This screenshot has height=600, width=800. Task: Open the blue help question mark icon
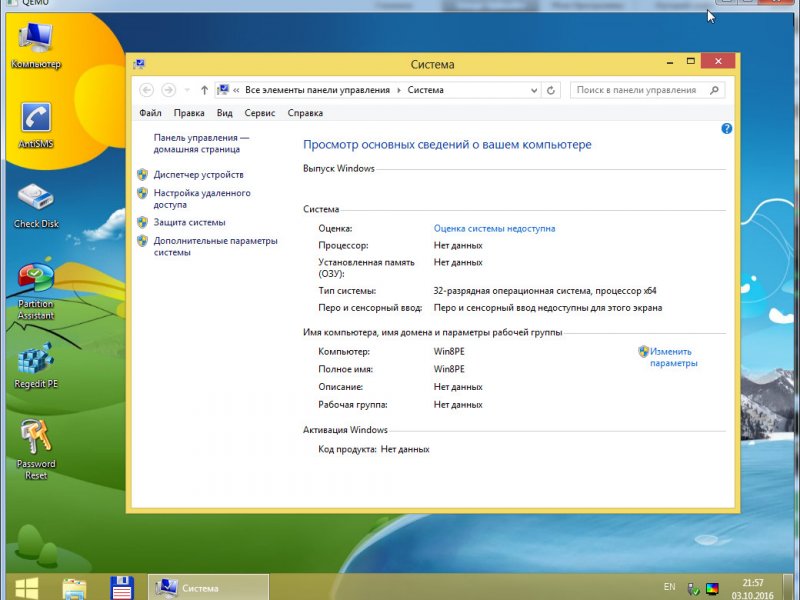[x=727, y=129]
